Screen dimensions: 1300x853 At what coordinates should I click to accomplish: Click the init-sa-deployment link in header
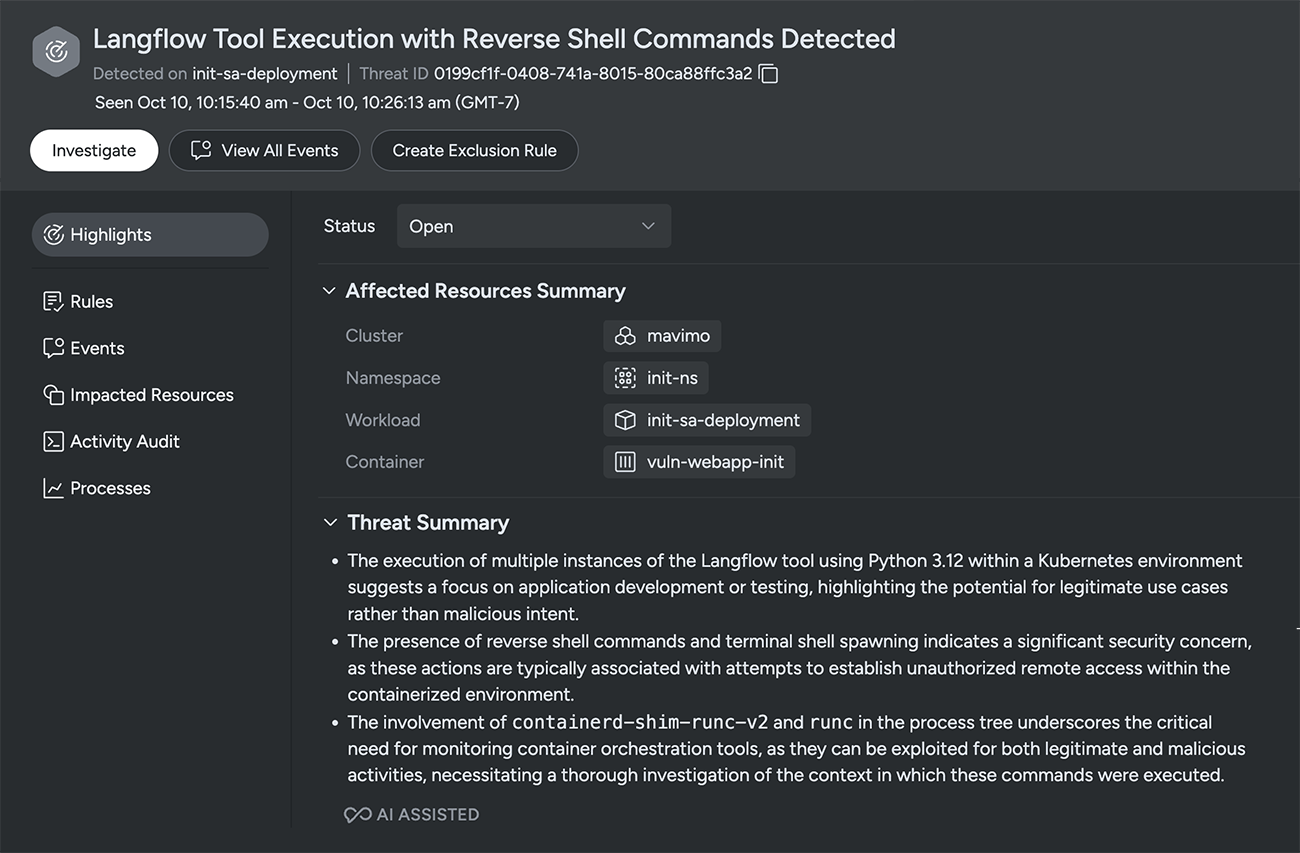[265, 74]
